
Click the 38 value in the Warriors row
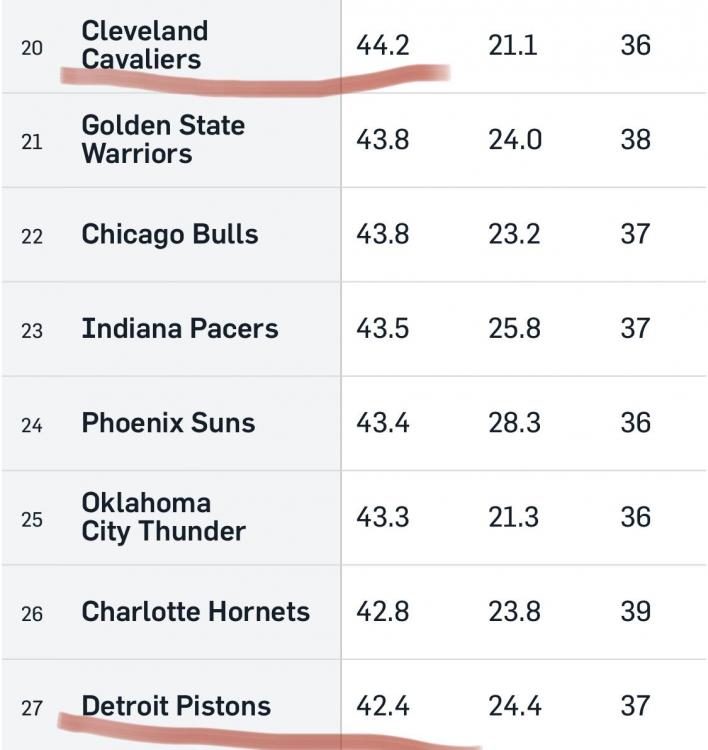click(x=635, y=139)
